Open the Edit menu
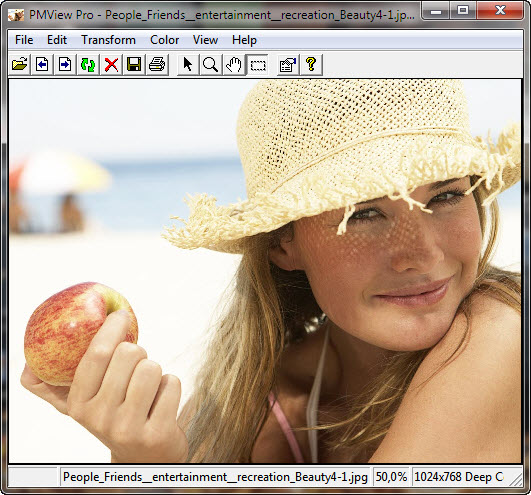This screenshot has height=495, width=531. [x=57, y=40]
